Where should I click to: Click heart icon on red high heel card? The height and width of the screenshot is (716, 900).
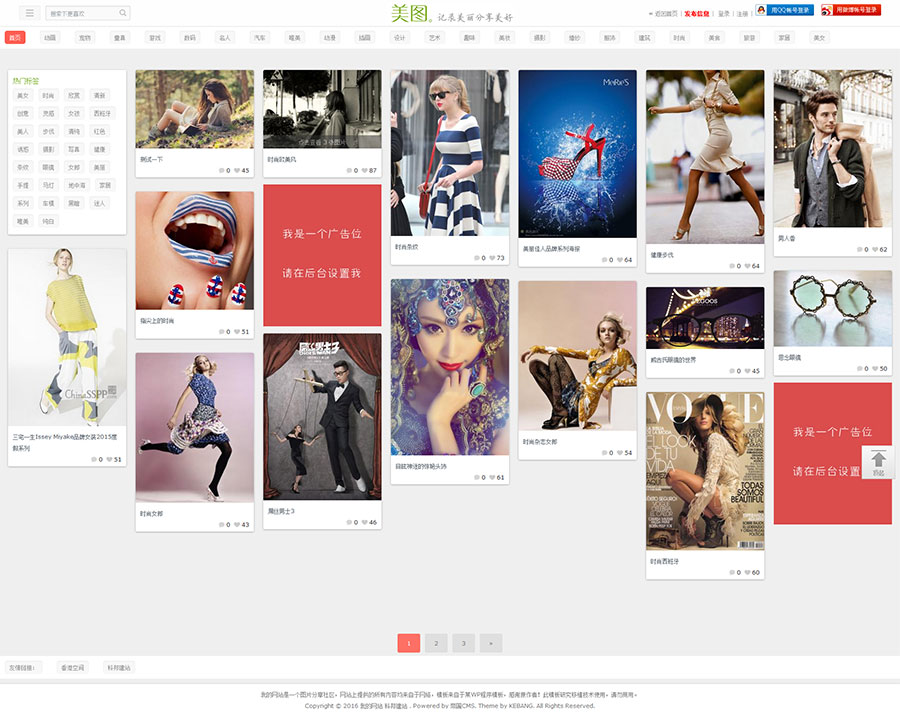pyautogui.click(x=617, y=260)
